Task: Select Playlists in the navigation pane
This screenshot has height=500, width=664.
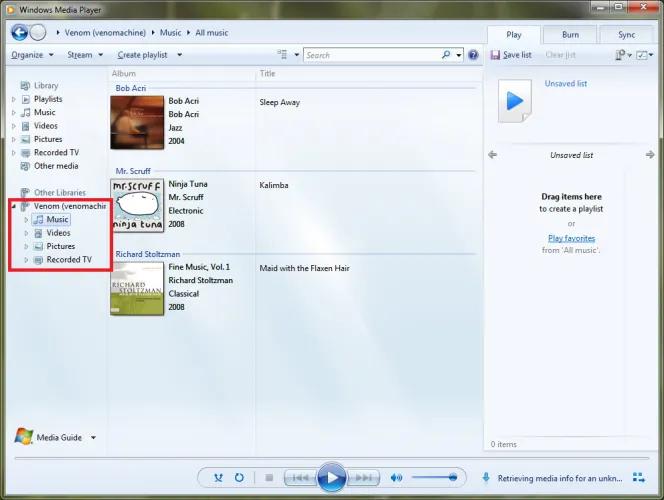Action: [x=48, y=99]
